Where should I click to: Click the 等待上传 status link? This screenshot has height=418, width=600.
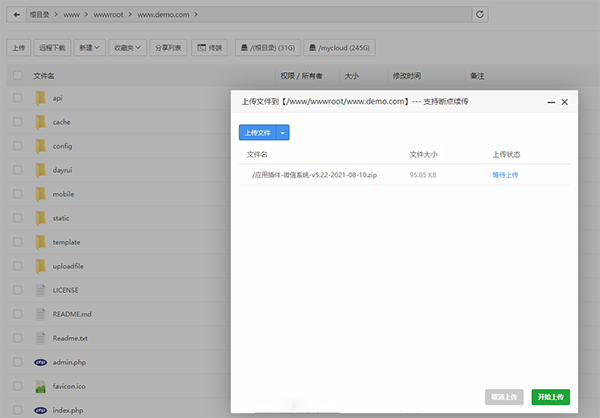coord(505,175)
